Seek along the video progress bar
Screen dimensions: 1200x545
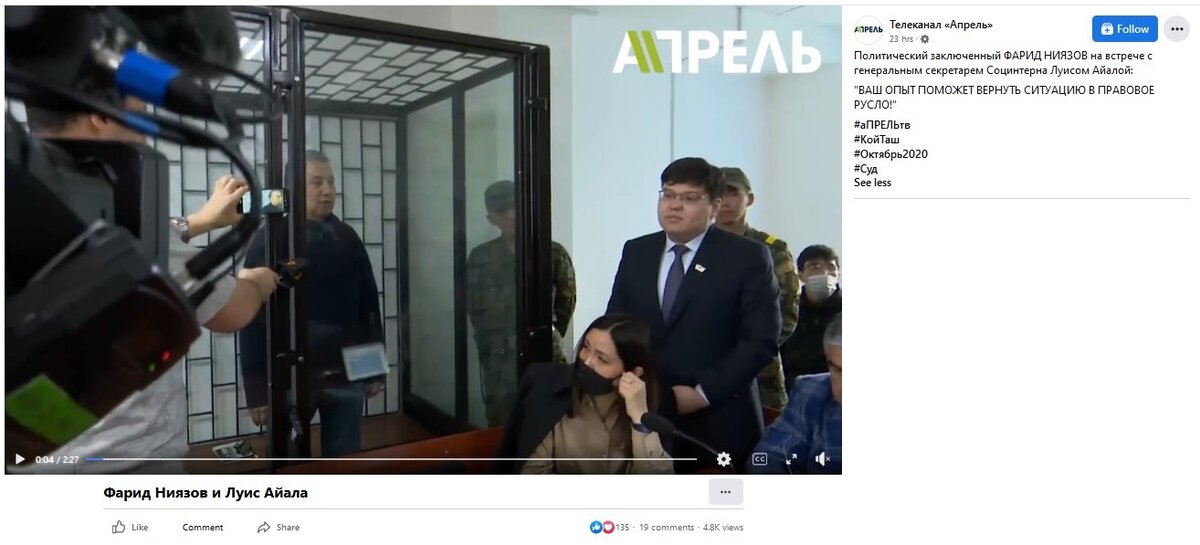point(391,459)
